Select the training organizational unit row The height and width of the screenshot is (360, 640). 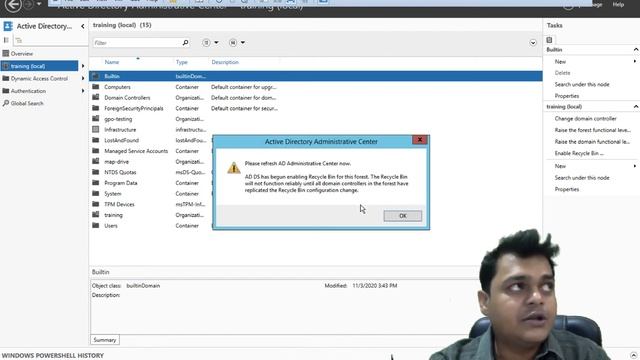pos(151,215)
